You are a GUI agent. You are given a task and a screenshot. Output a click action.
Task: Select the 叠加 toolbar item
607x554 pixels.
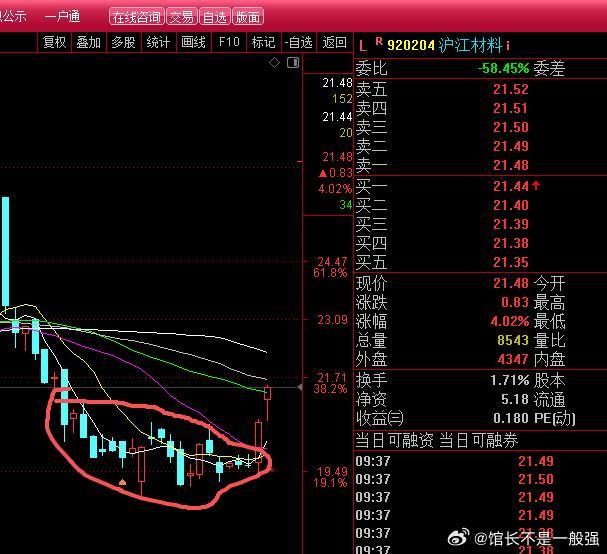(88, 42)
